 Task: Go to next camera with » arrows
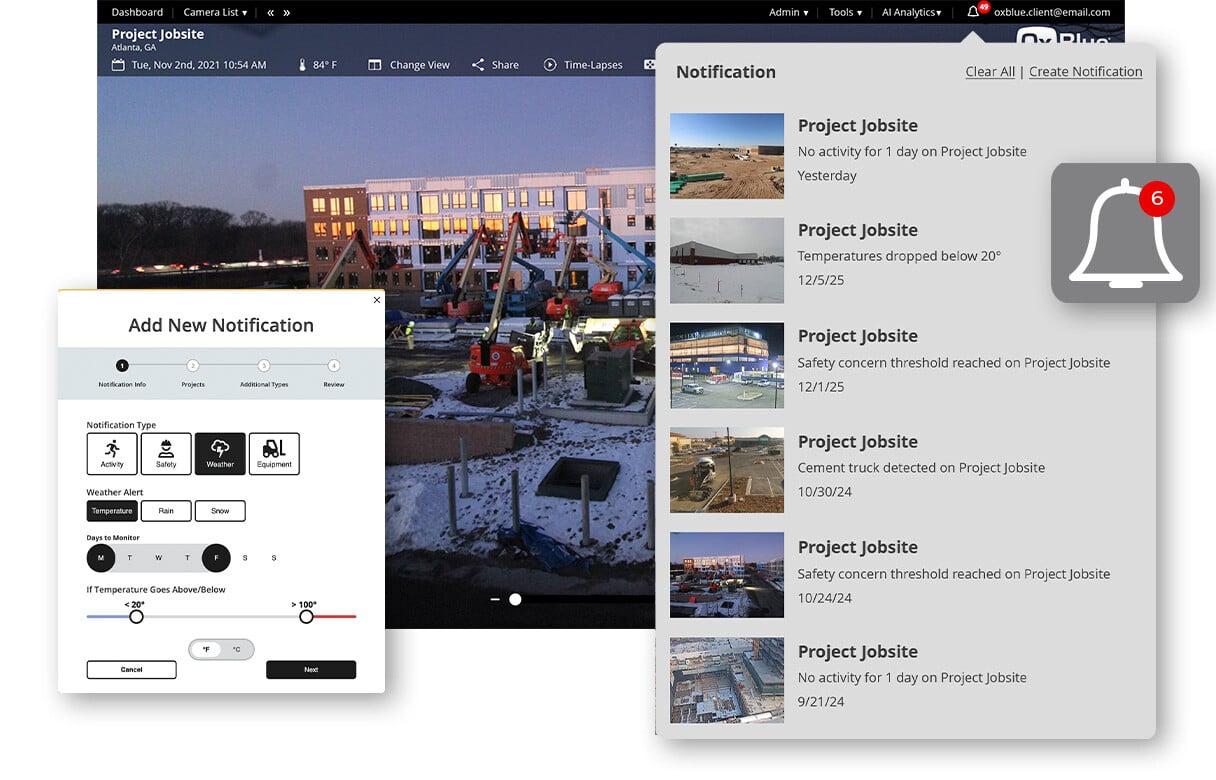click(287, 12)
